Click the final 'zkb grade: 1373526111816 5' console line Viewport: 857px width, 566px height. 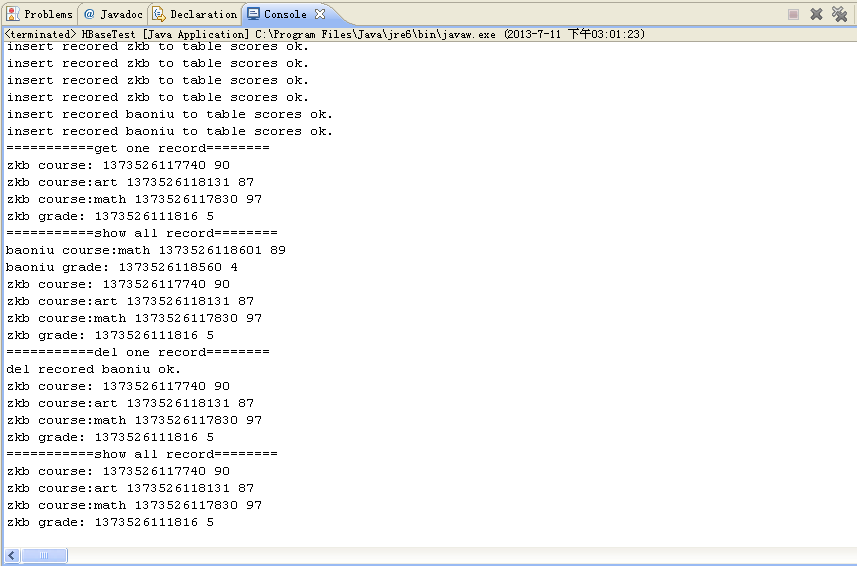pyautogui.click(x=110, y=522)
